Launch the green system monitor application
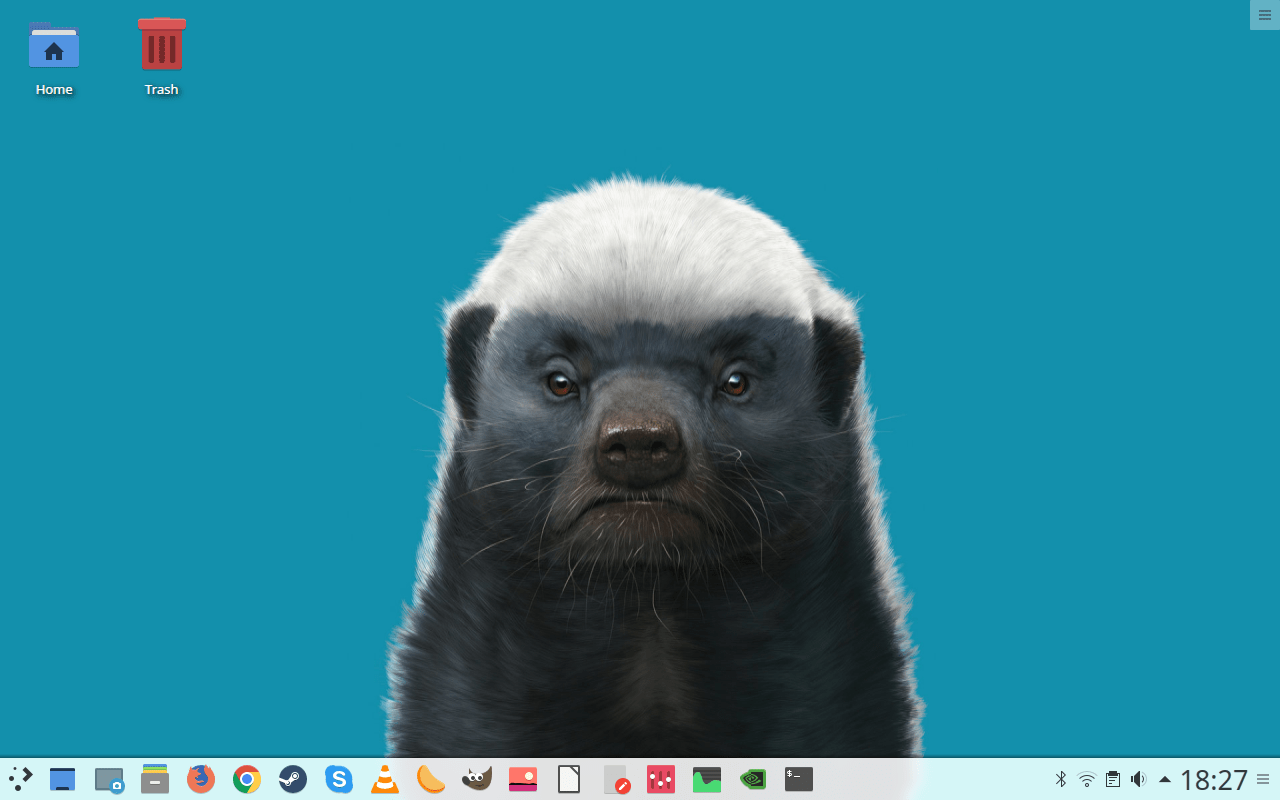 click(707, 779)
